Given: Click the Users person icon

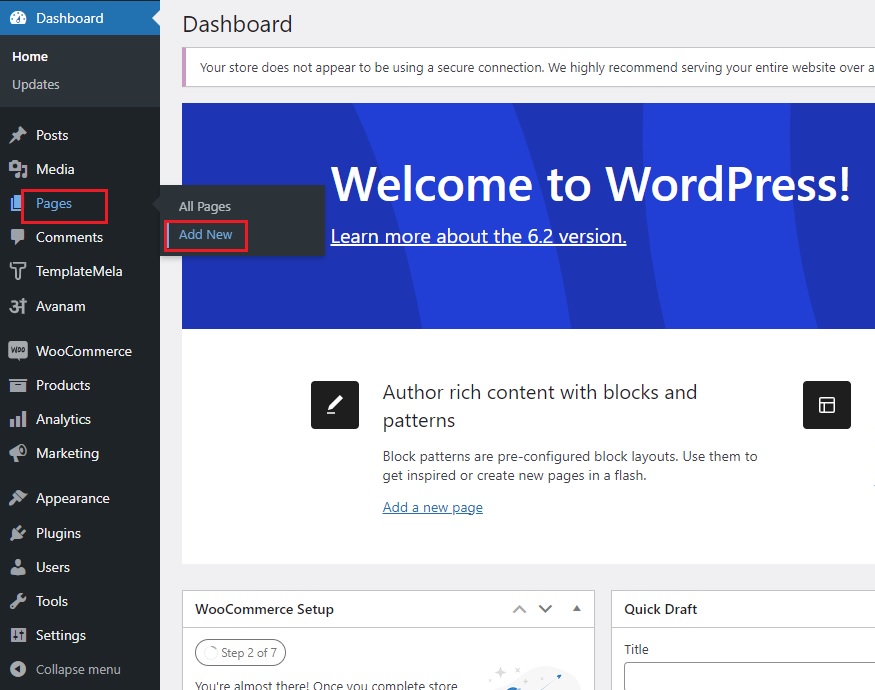Looking at the screenshot, I should click(18, 567).
